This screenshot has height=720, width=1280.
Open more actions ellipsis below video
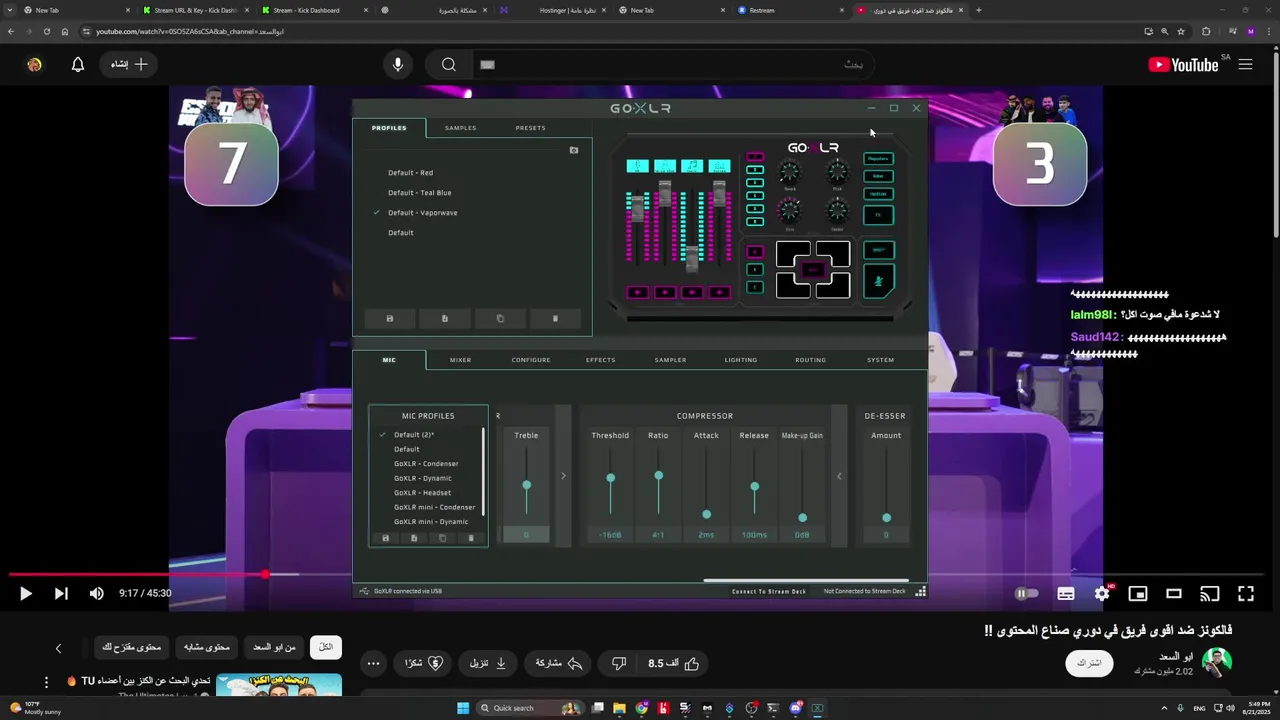tap(373, 663)
